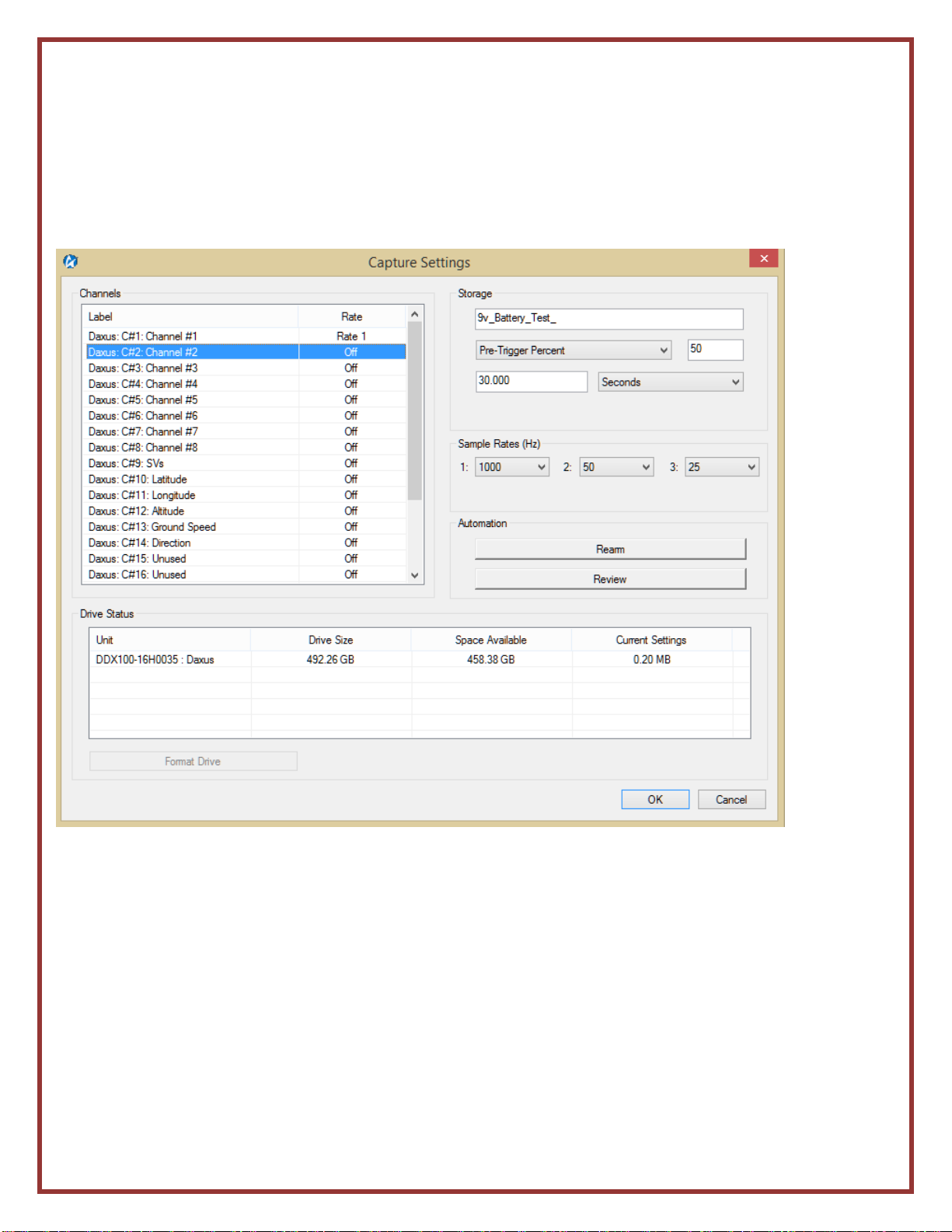Click the 9v_Battery_Test_ file name field
Viewport: 952px width, 1232px height.
[x=609, y=319]
